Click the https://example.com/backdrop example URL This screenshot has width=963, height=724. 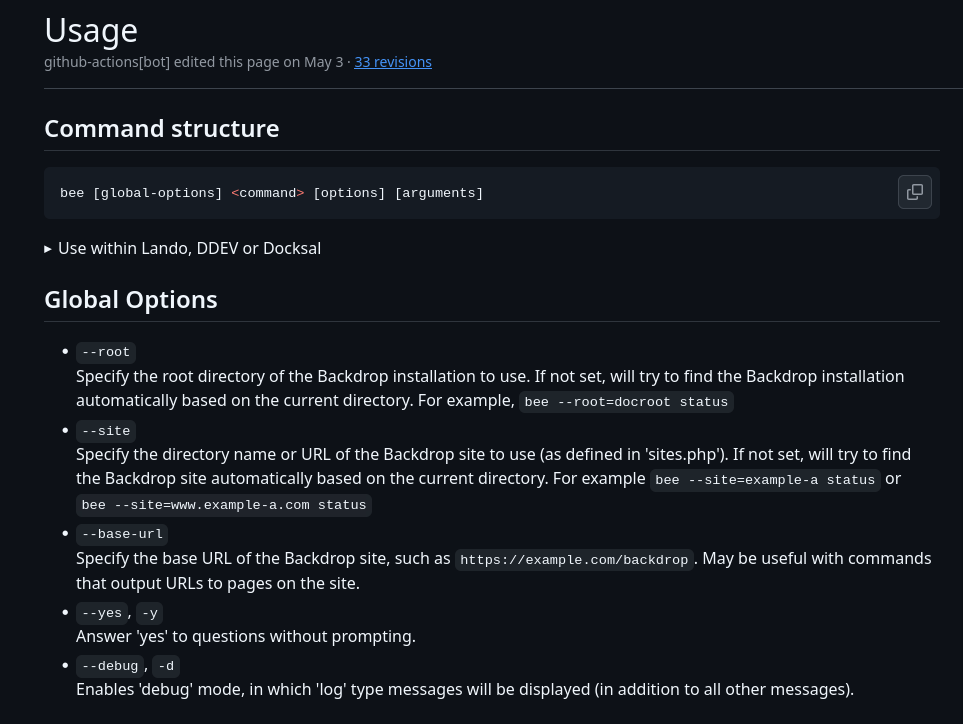[x=574, y=560]
